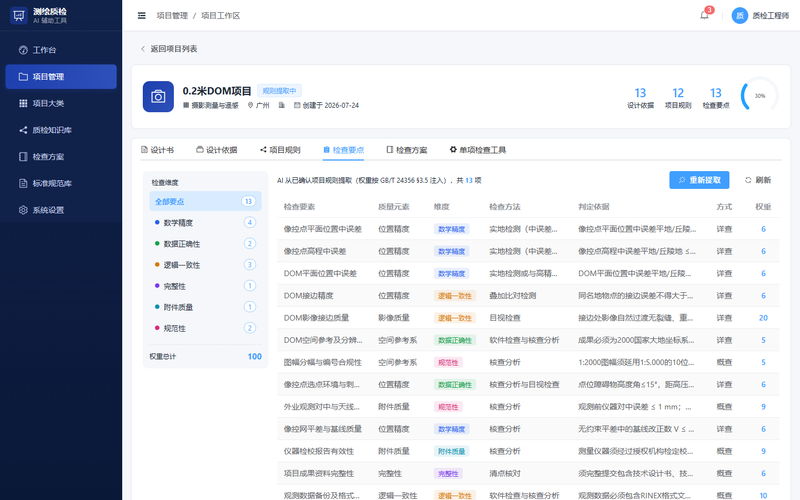Select 项目管理 in sidebar
The image size is (800, 500).
pyautogui.click(x=61, y=77)
